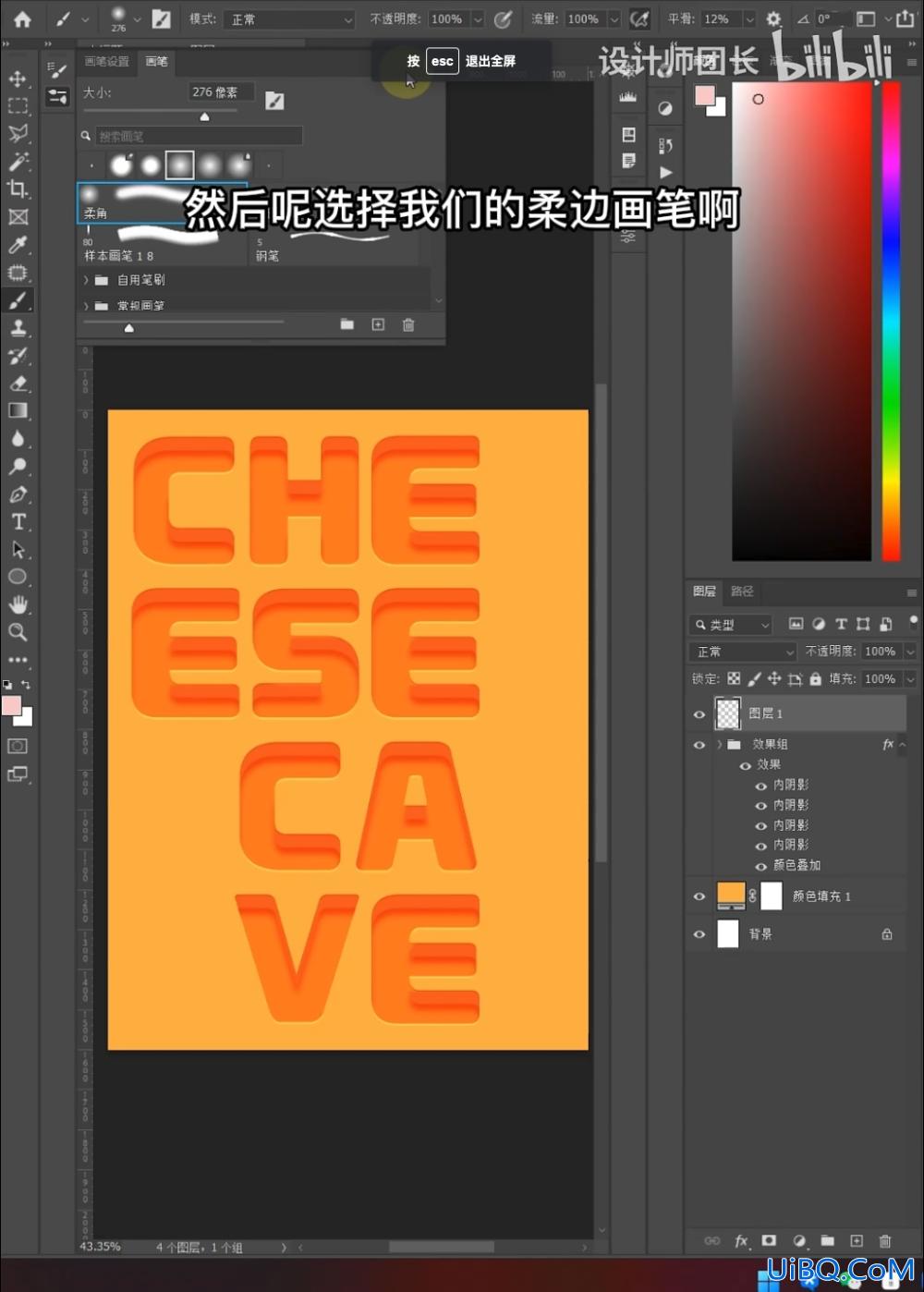Select the Horizontal Type tool
Viewport: 924px width, 1292px height.
click(x=18, y=522)
